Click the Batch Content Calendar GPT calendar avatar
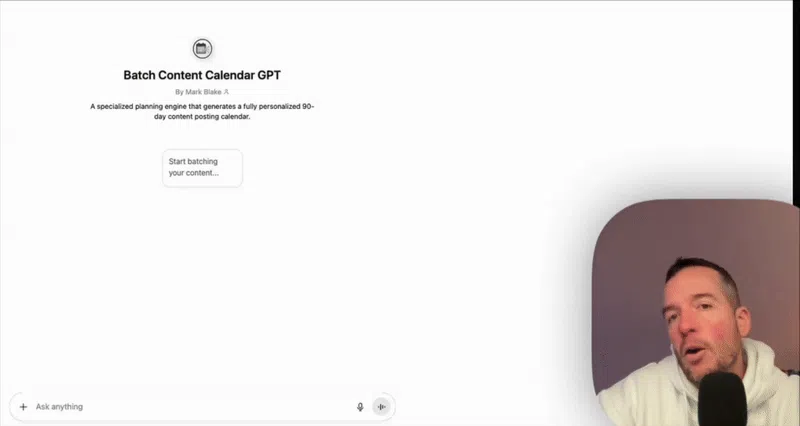The width and height of the screenshot is (800, 426). tap(202, 49)
